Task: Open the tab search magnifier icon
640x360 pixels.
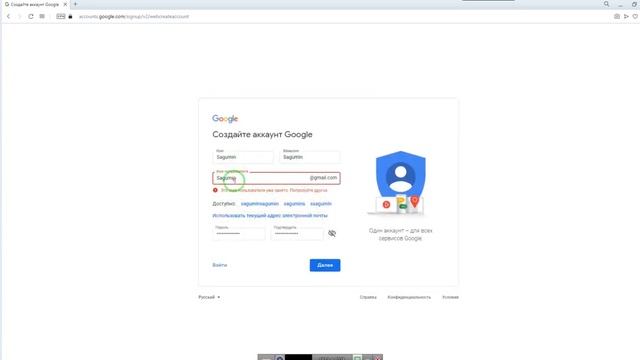Action: coord(607,4)
